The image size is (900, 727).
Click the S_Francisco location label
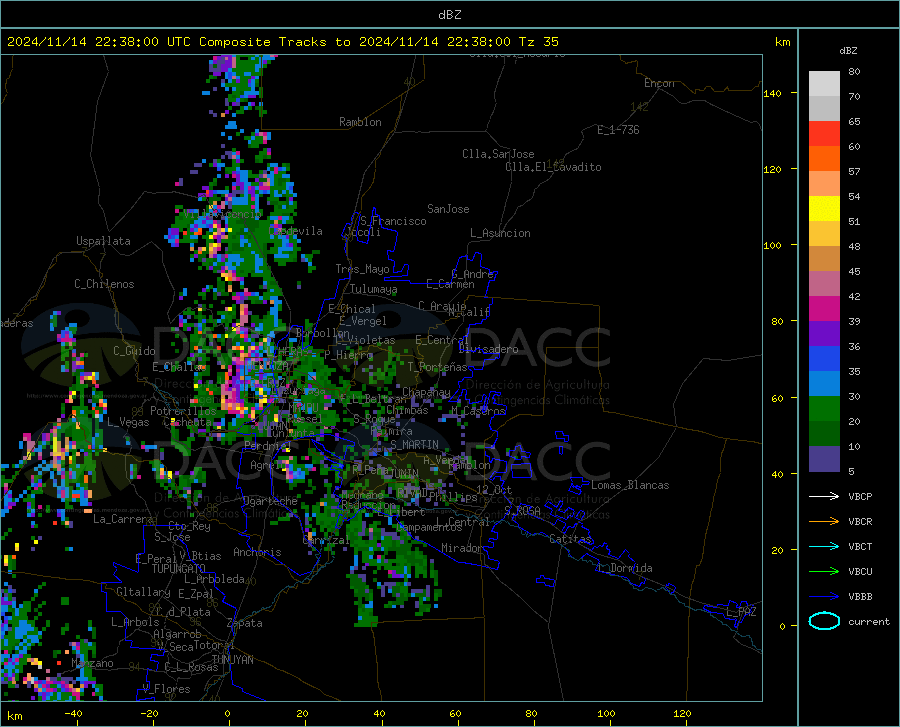point(393,221)
